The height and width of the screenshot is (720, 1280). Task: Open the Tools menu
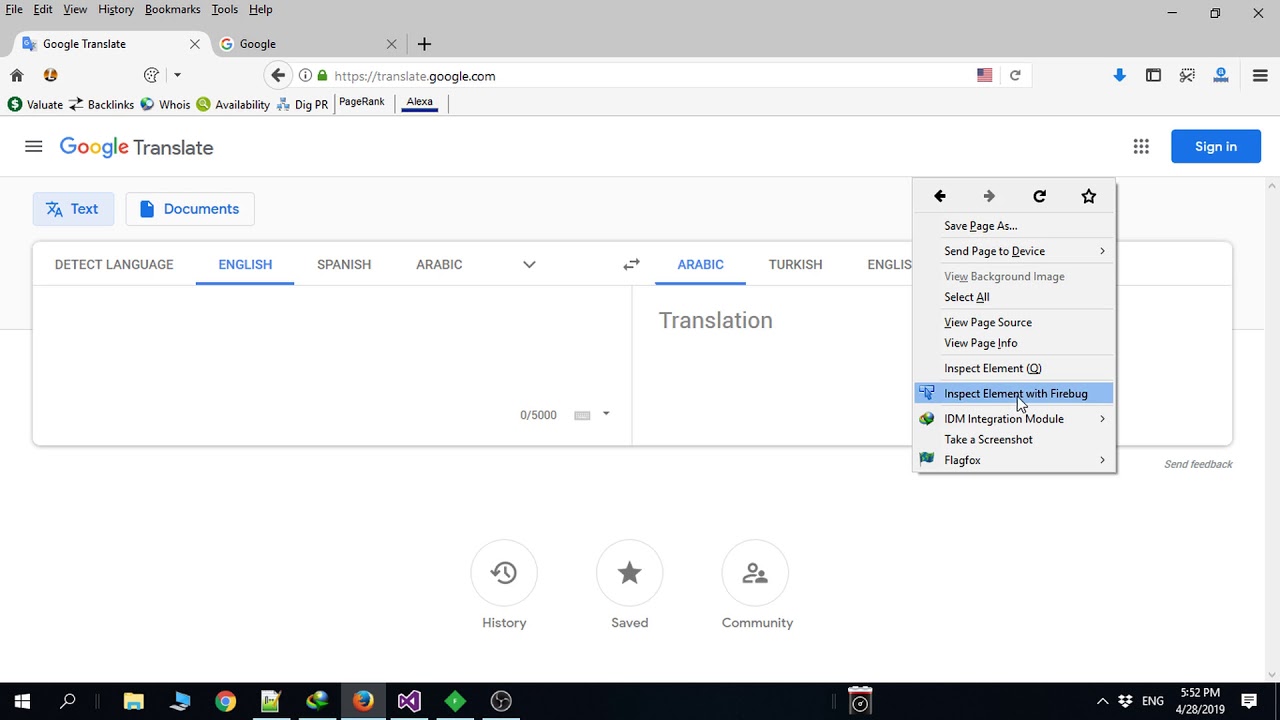click(x=224, y=9)
